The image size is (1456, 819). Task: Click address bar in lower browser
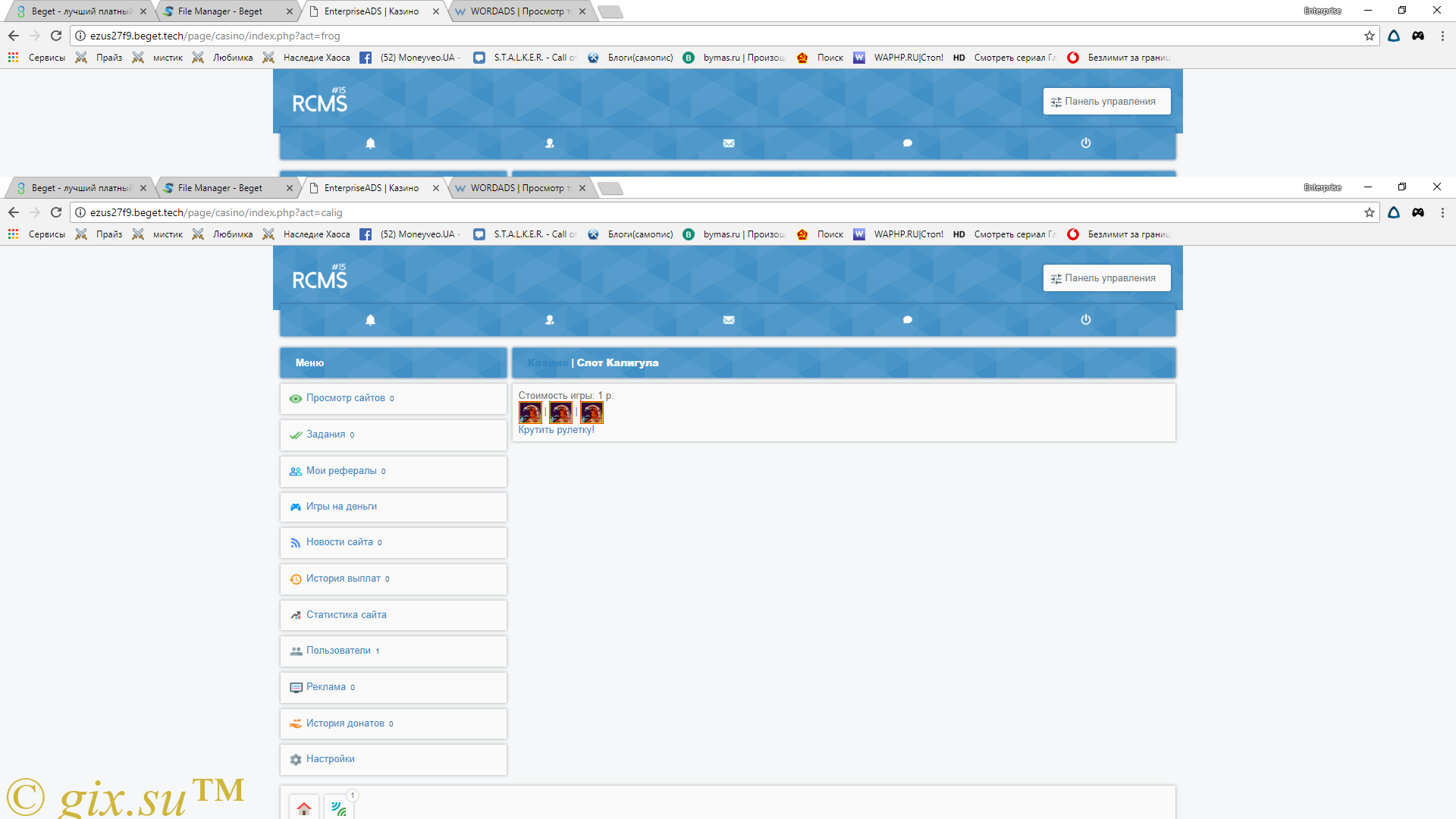point(724,212)
